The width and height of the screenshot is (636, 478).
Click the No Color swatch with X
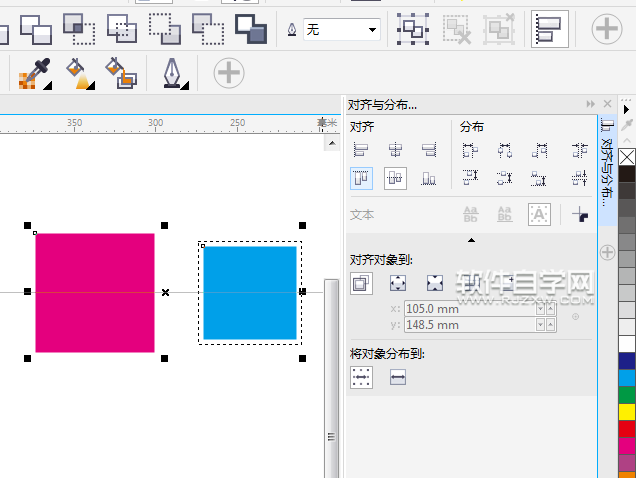(x=627, y=157)
